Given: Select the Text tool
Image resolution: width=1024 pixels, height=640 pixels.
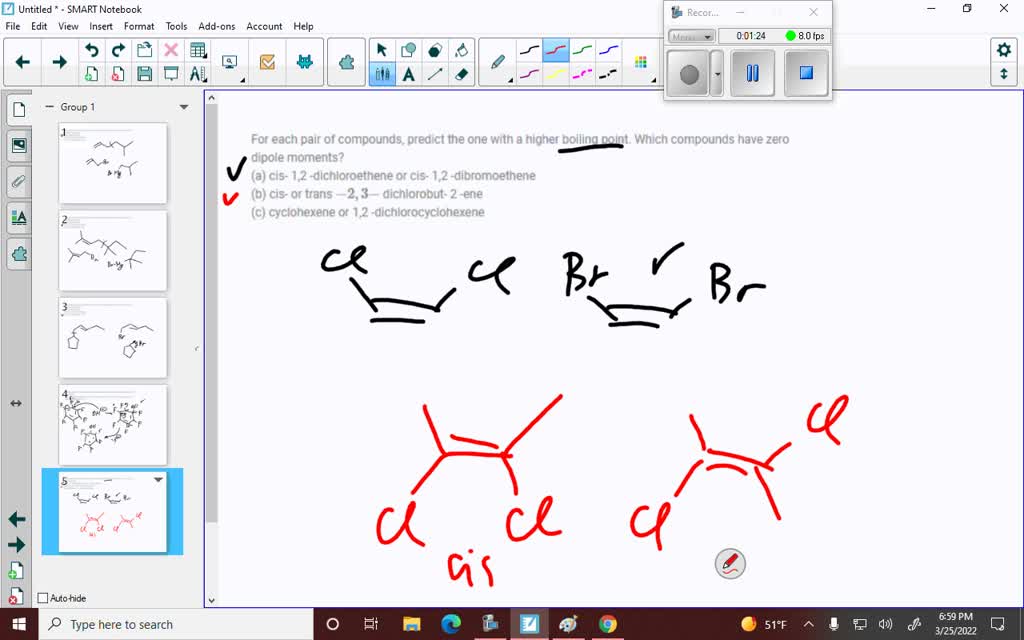Looking at the screenshot, I should 409,71.
